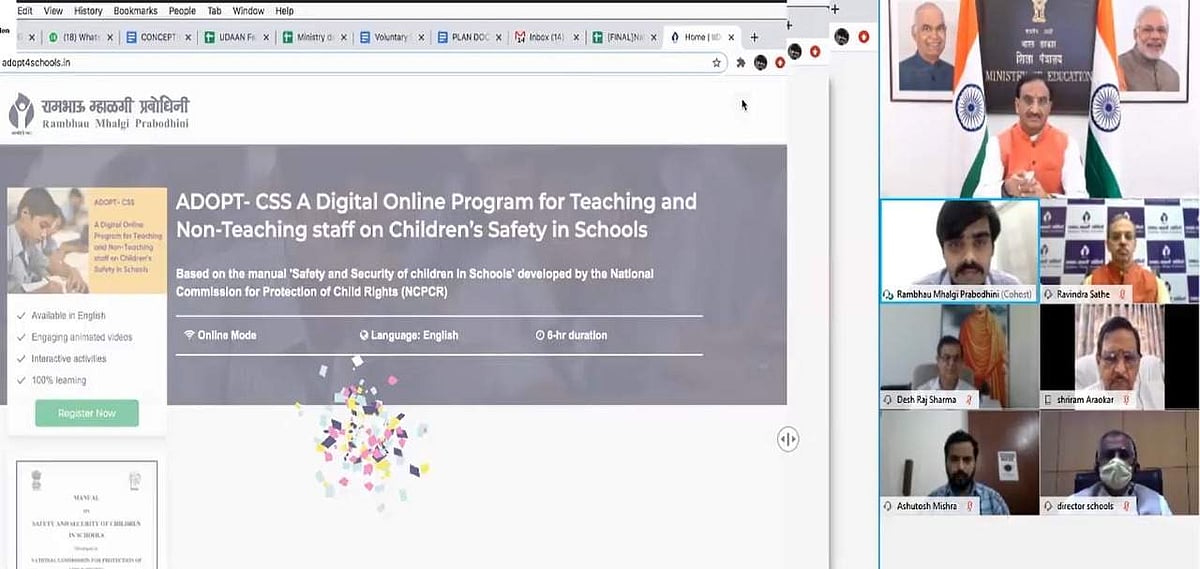Image resolution: width=1200 pixels, height=569 pixels.
Task: Close the PLAN DOC tab
Action: click(497, 38)
